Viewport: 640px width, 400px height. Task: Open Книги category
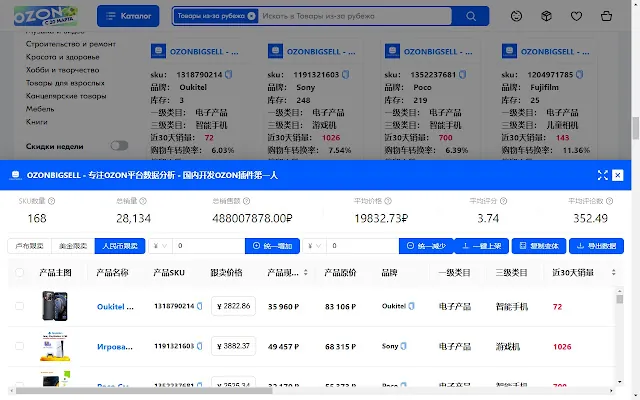point(36,122)
